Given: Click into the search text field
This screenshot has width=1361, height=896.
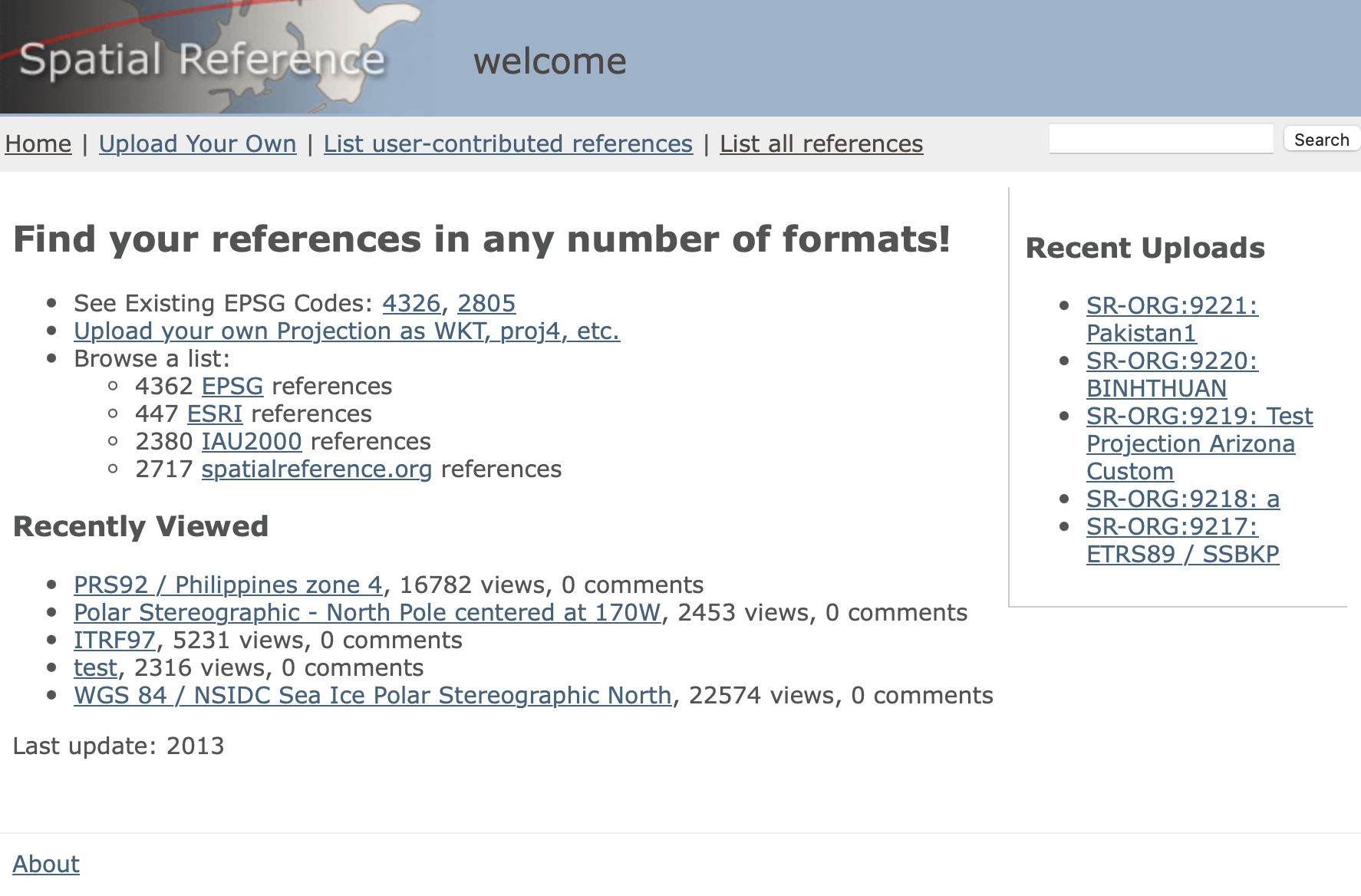Looking at the screenshot, I should point(1160,140).
